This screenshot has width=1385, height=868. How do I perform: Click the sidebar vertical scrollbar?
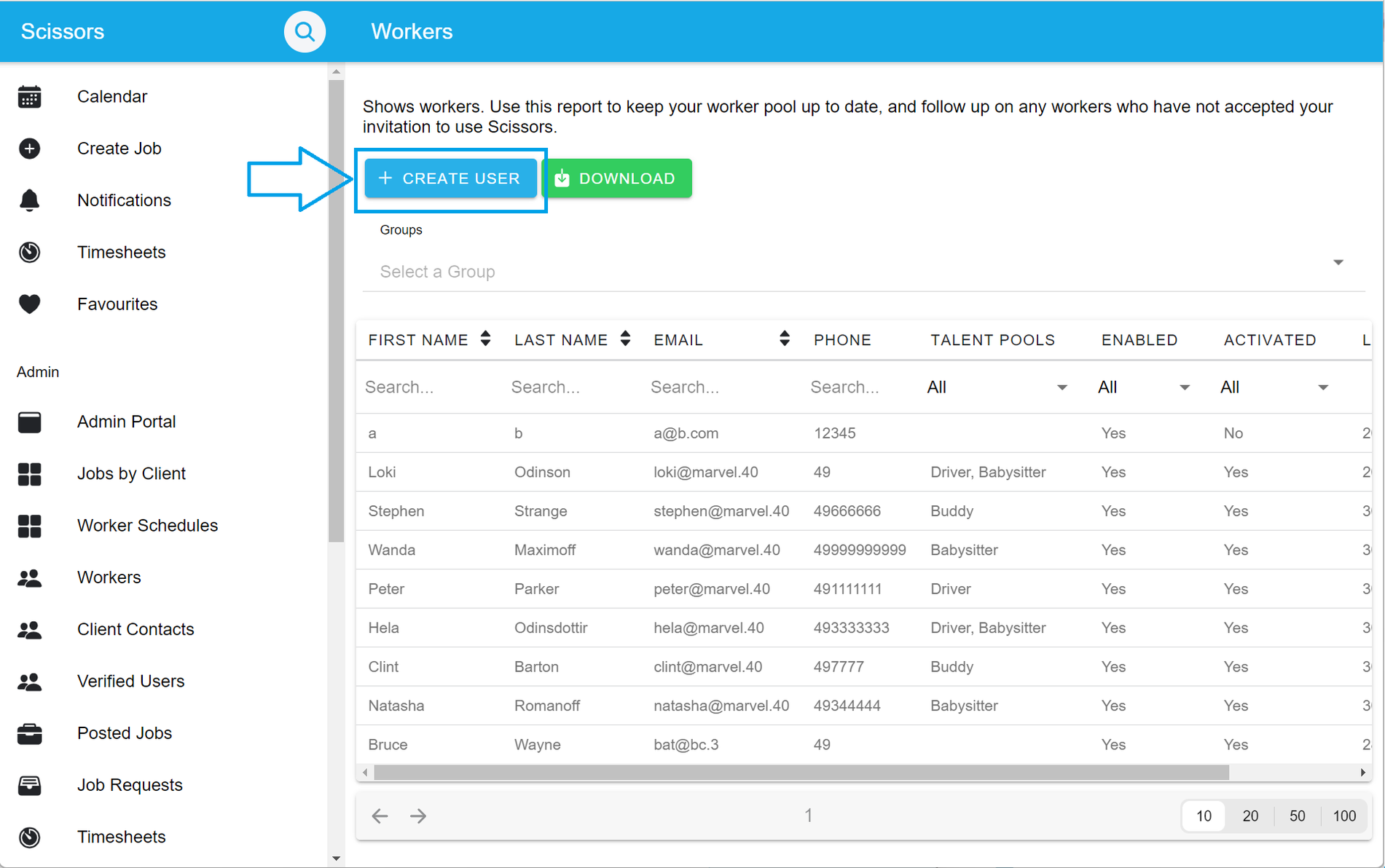pyautogui.click(x=336, y=312)
